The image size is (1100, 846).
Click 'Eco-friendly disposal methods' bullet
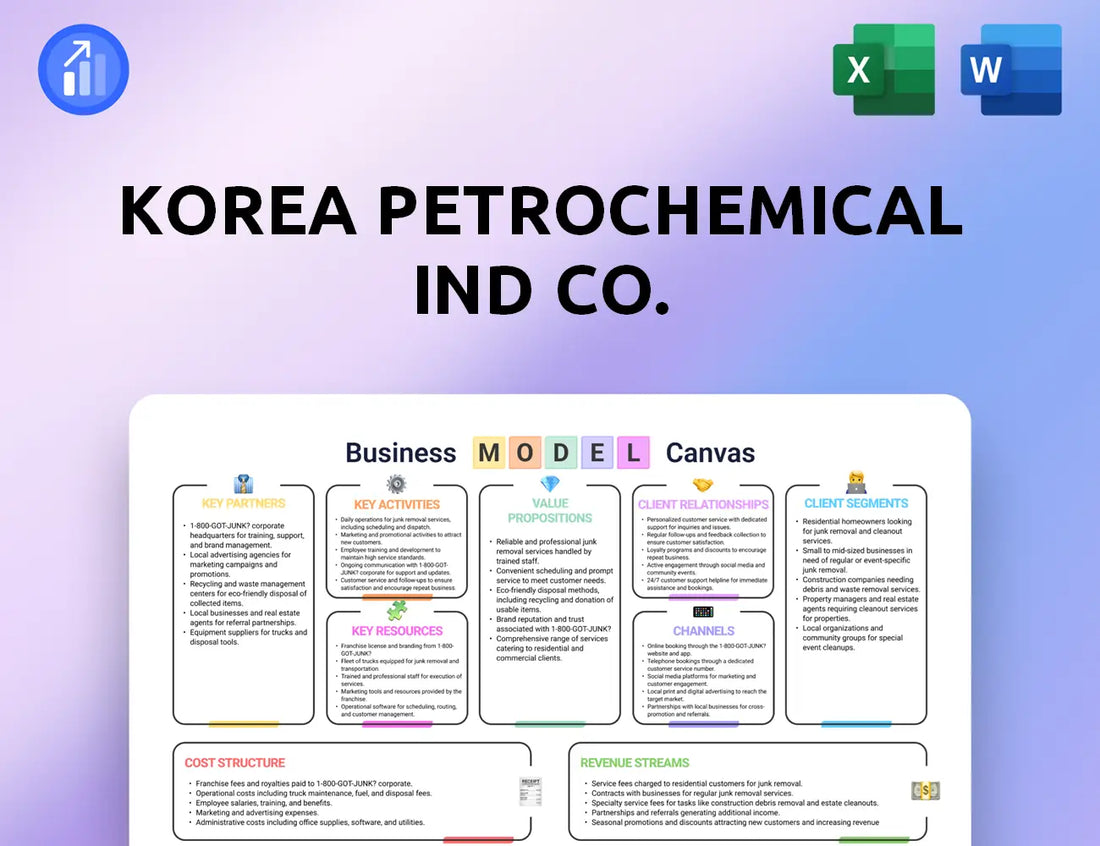coord(554,600)
